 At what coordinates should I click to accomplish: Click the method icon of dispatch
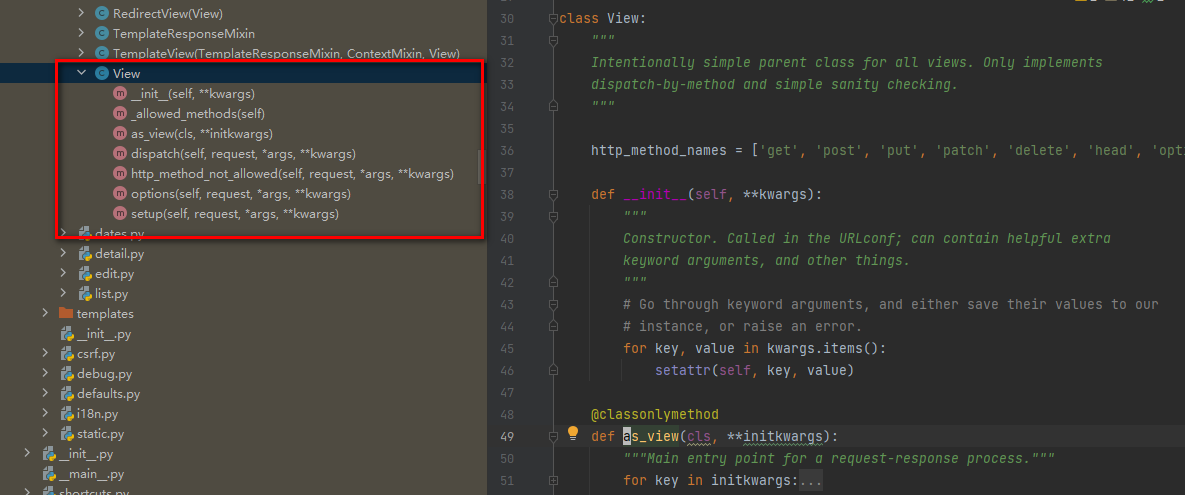(119, 153)
